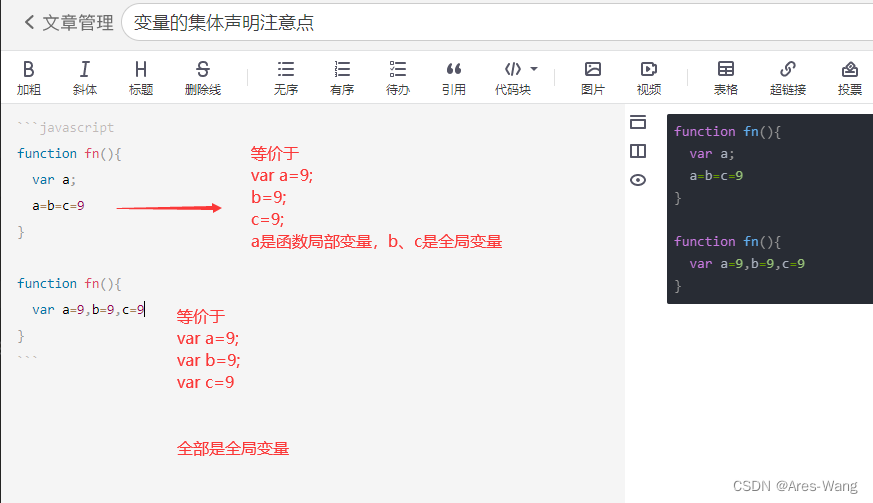This screenshot has height=503, width=873.
Task: Switch to single-pane editor layout icon
Action: (638, 122)
